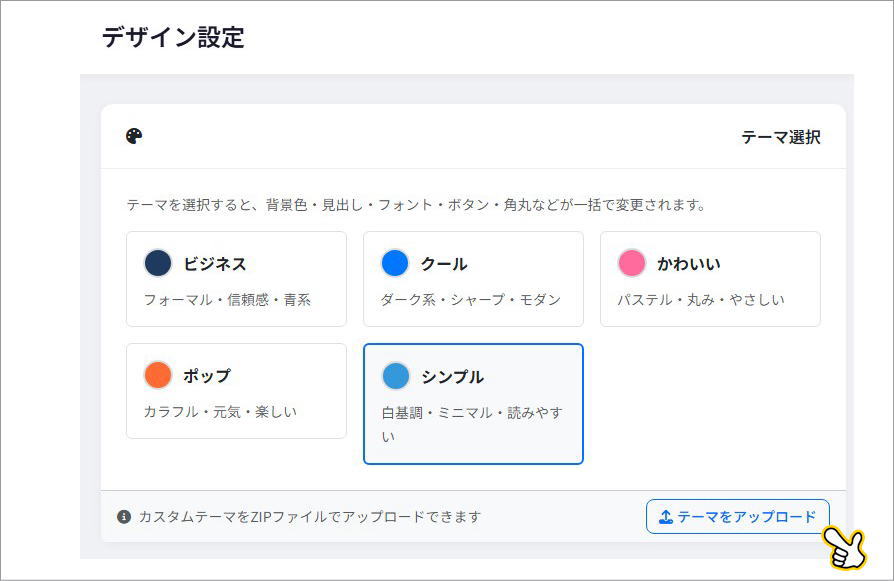Viewport: 894px width, 581px height.
Task: Click the ダーク系・シャープ・モダン description text
Action: pyautogui.click(x=470, y=299)
